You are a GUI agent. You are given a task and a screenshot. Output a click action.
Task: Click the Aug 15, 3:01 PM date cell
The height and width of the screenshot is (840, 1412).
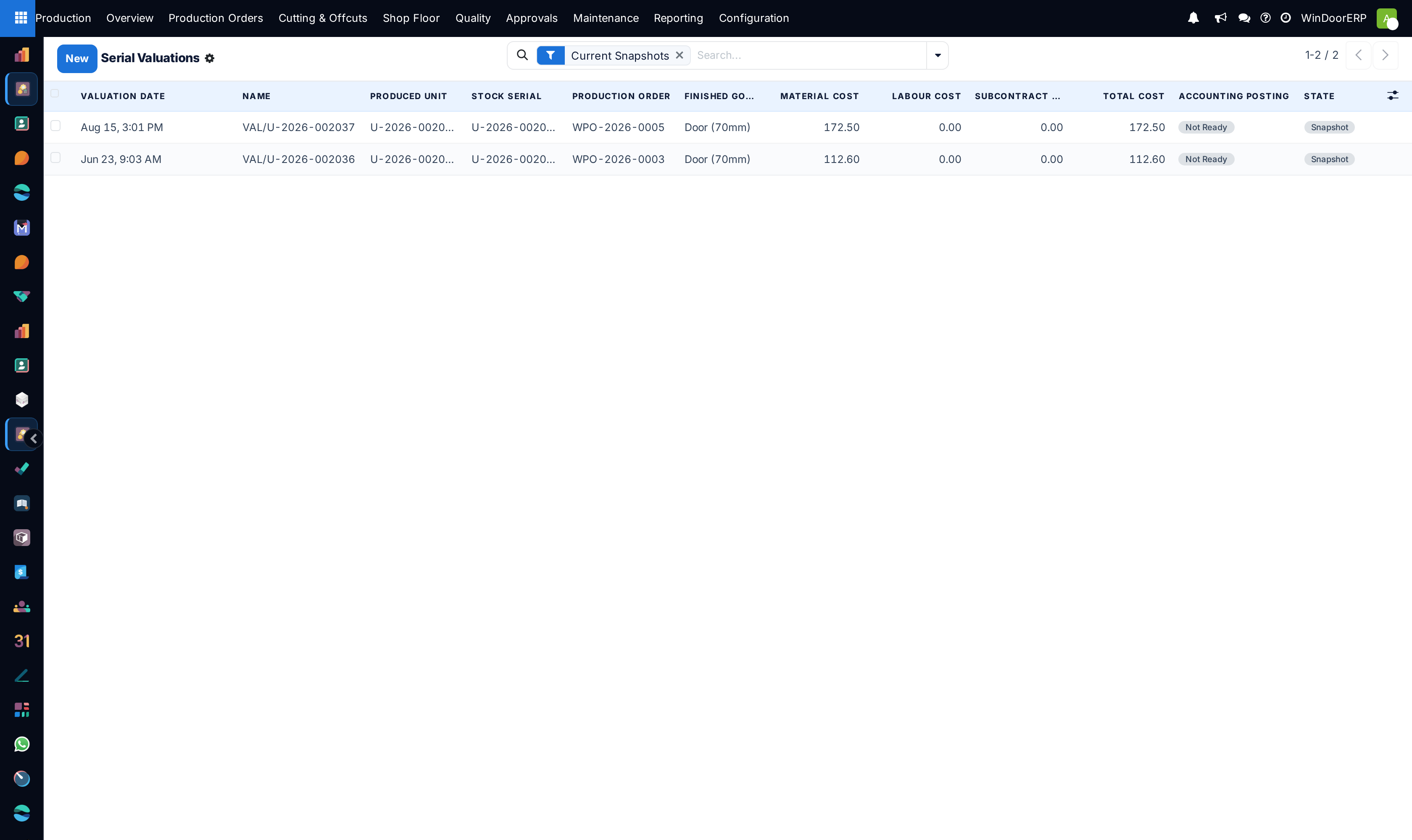tap(122, 127)
